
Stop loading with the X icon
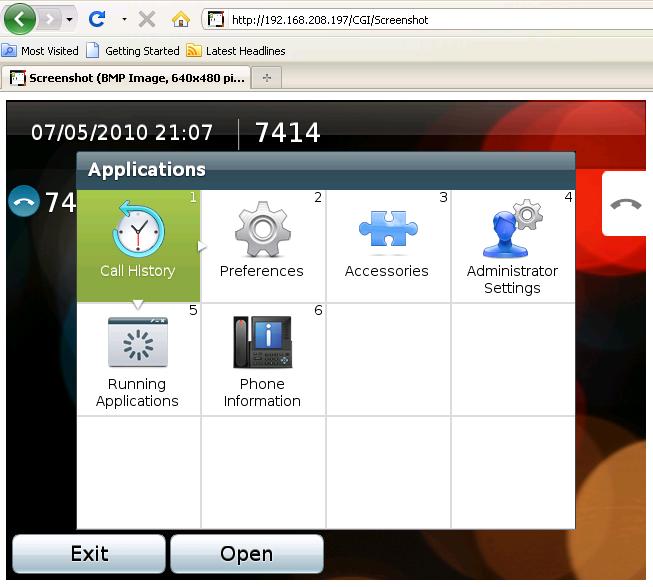coord(147,19)
